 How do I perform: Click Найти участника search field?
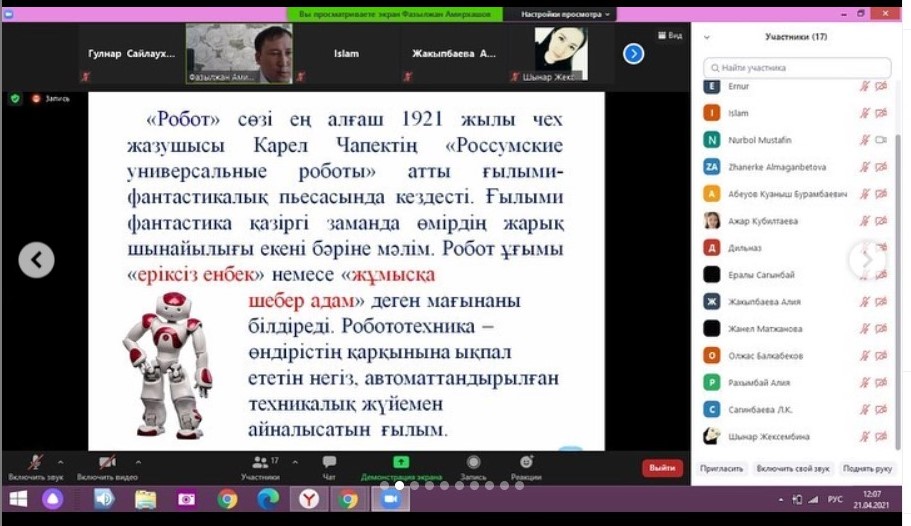[797, 68]
